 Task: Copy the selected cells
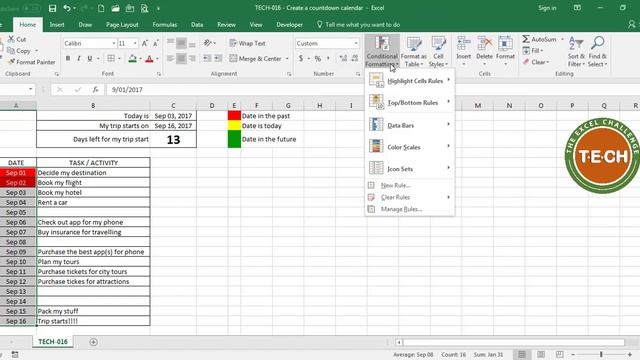(19, 51)
